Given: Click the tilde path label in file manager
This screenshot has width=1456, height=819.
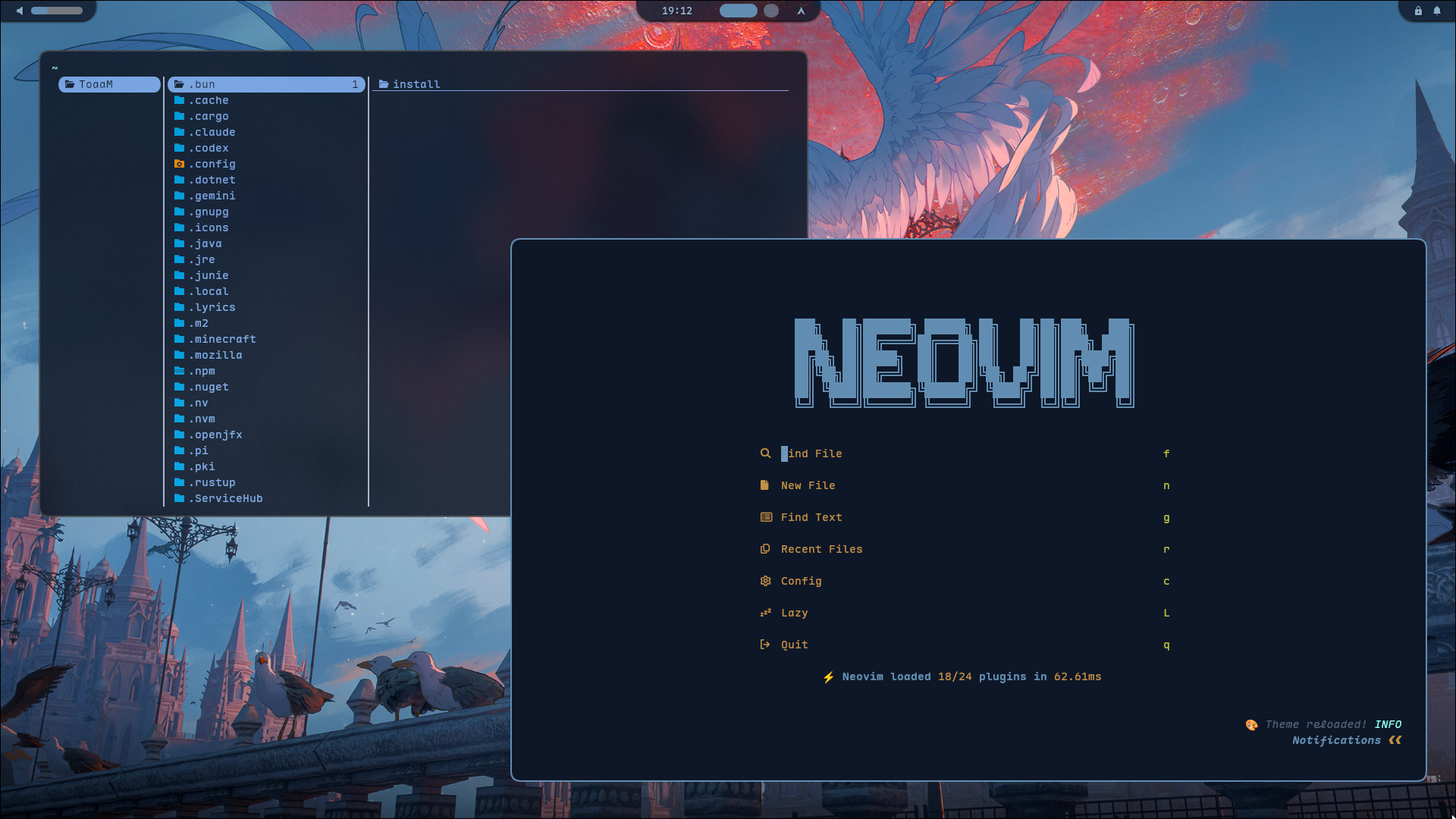Looking at the screenshot, I should pyautogui.click(x=55, y=68).
